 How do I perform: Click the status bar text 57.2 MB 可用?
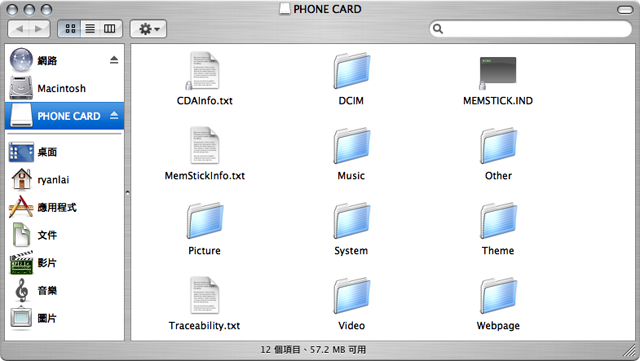coord(338,350)
